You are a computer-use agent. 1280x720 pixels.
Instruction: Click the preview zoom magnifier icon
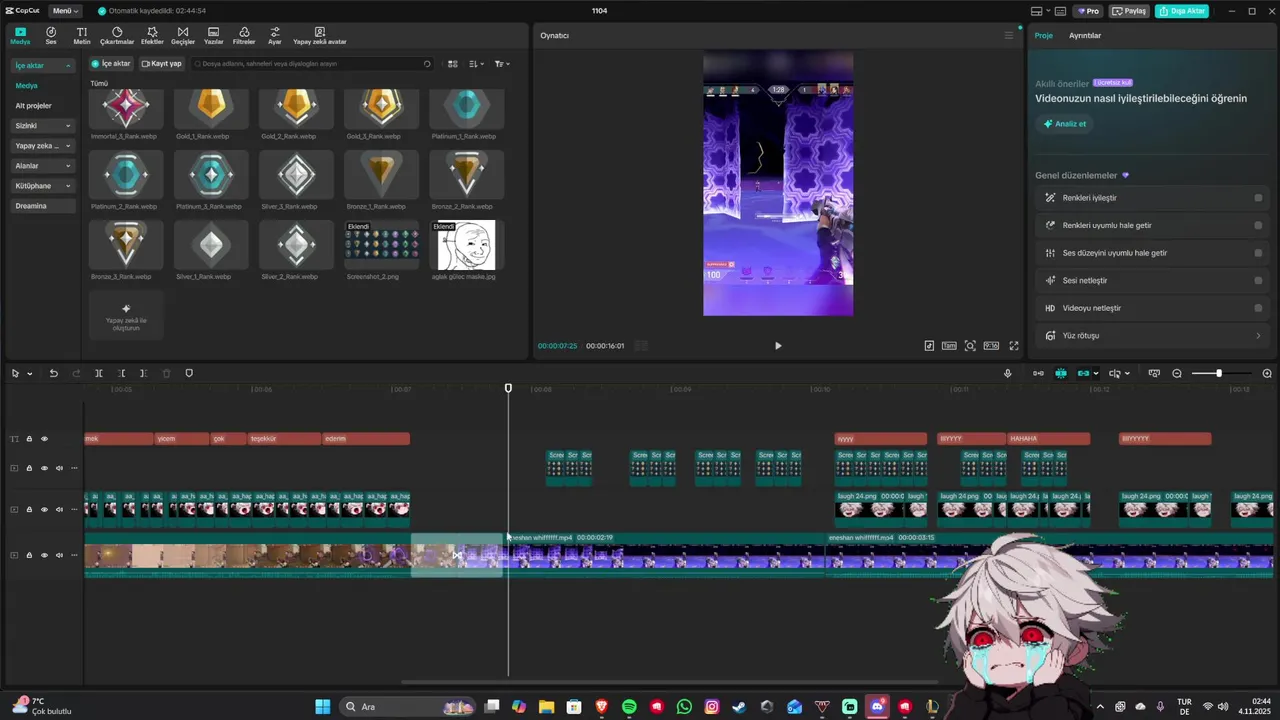(970, 346)
